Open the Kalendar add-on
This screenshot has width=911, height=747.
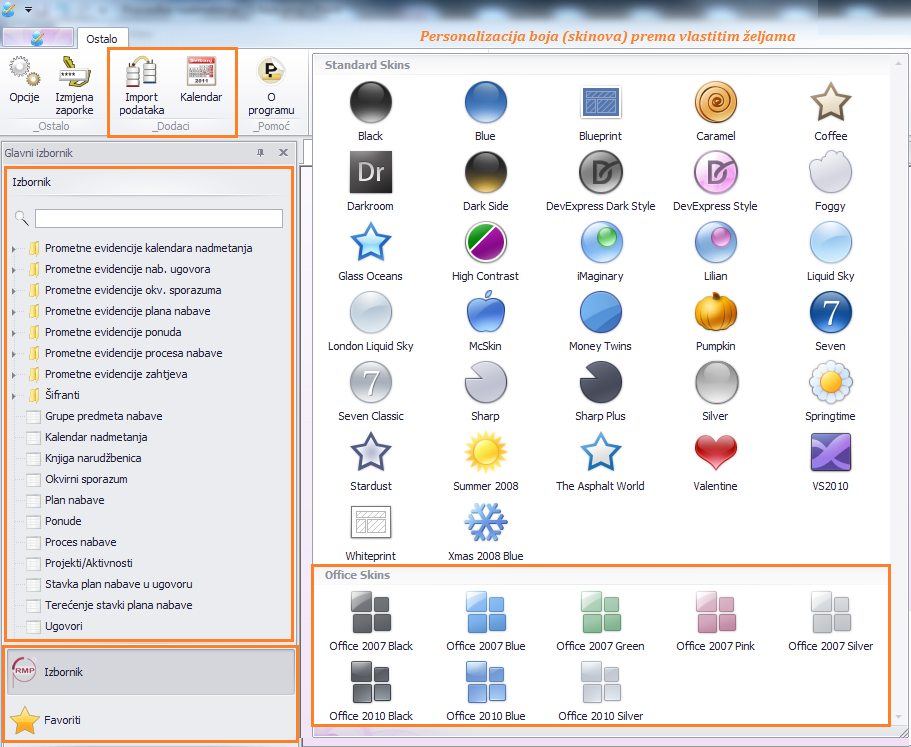(x=201, y=80)
